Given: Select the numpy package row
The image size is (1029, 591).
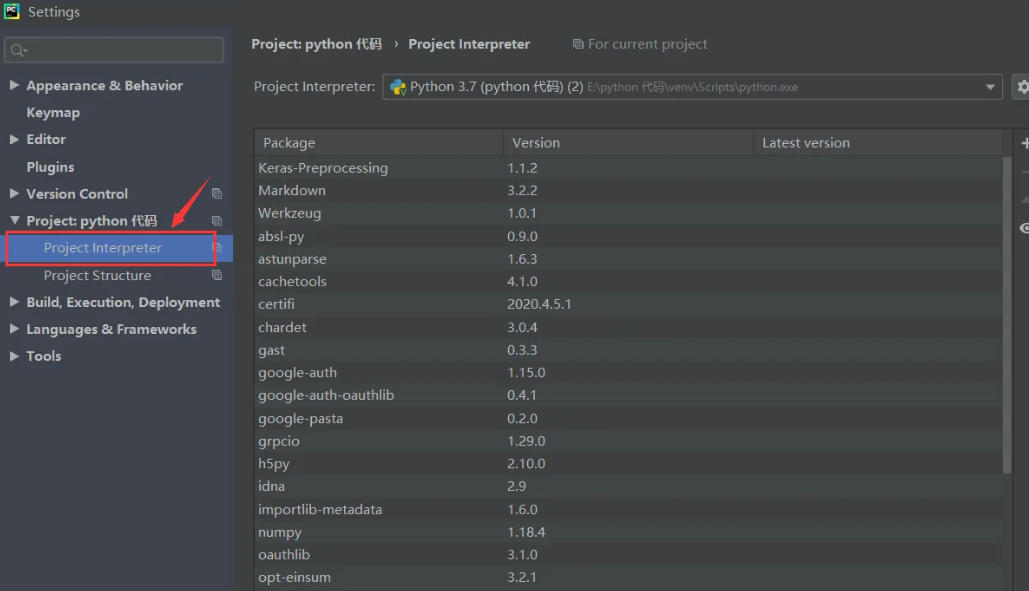Looking at the screenshot, I should (x=400, y=532).
